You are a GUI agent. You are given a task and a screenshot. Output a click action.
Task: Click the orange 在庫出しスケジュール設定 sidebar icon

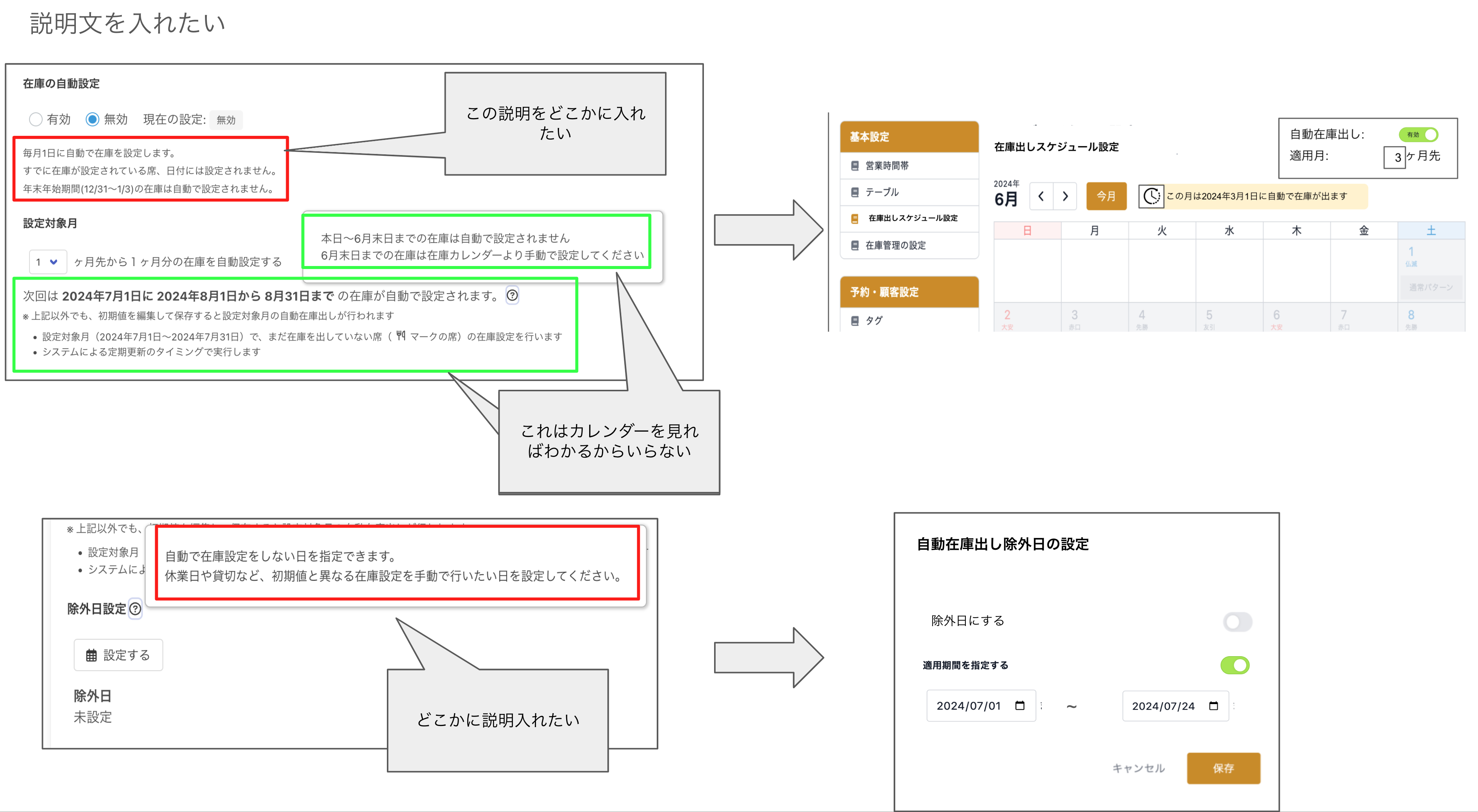coord(855,219)
